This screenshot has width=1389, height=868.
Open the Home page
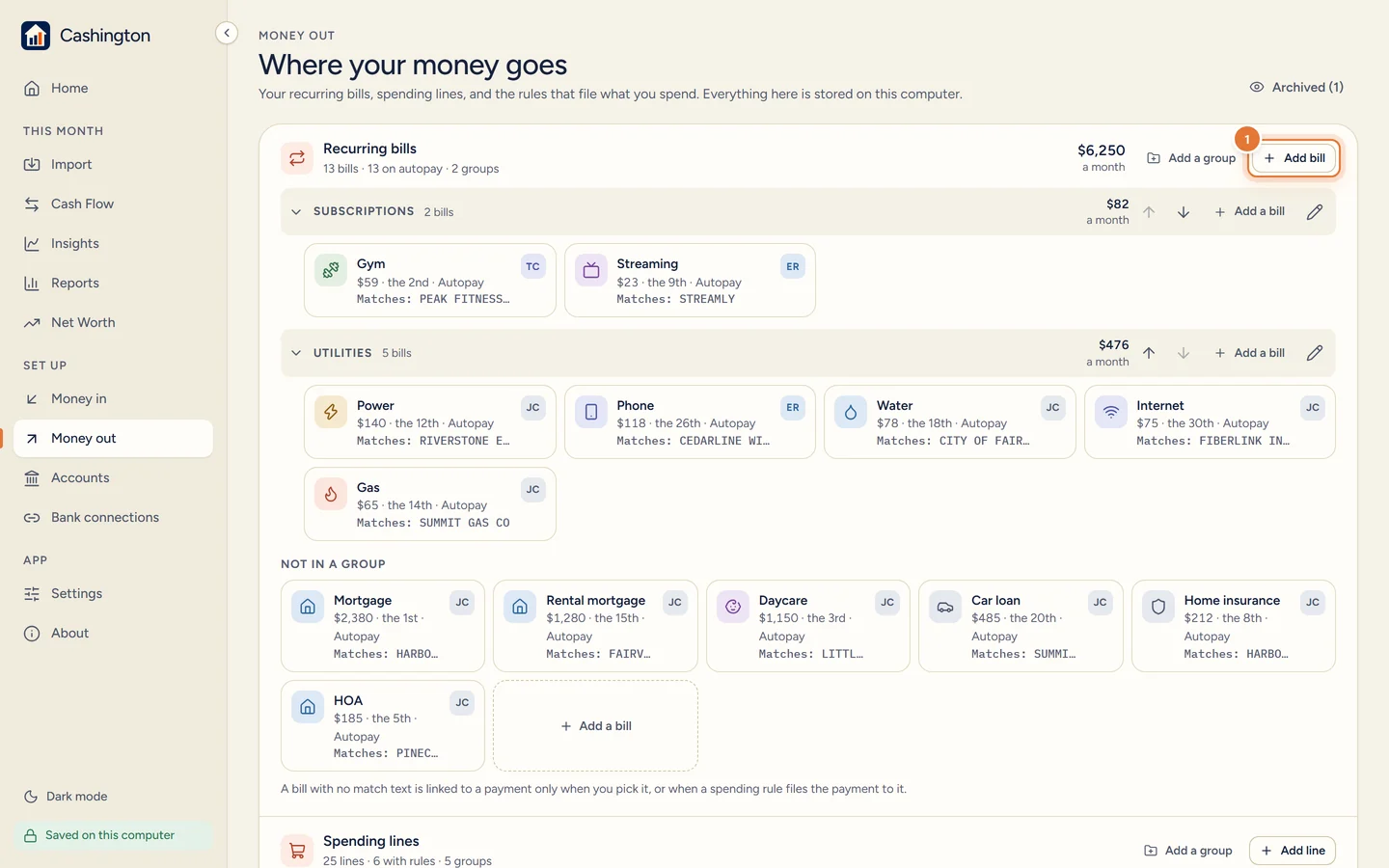114,88
